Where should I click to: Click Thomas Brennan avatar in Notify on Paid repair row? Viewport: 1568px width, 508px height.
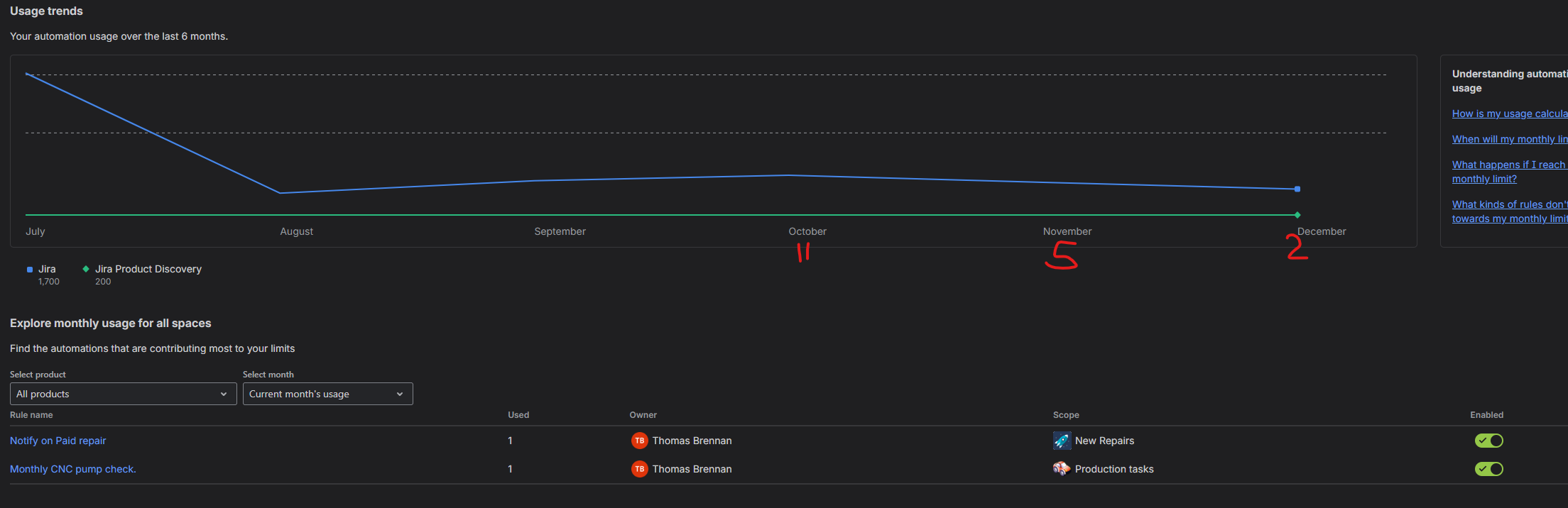click(x=640, y=441)
